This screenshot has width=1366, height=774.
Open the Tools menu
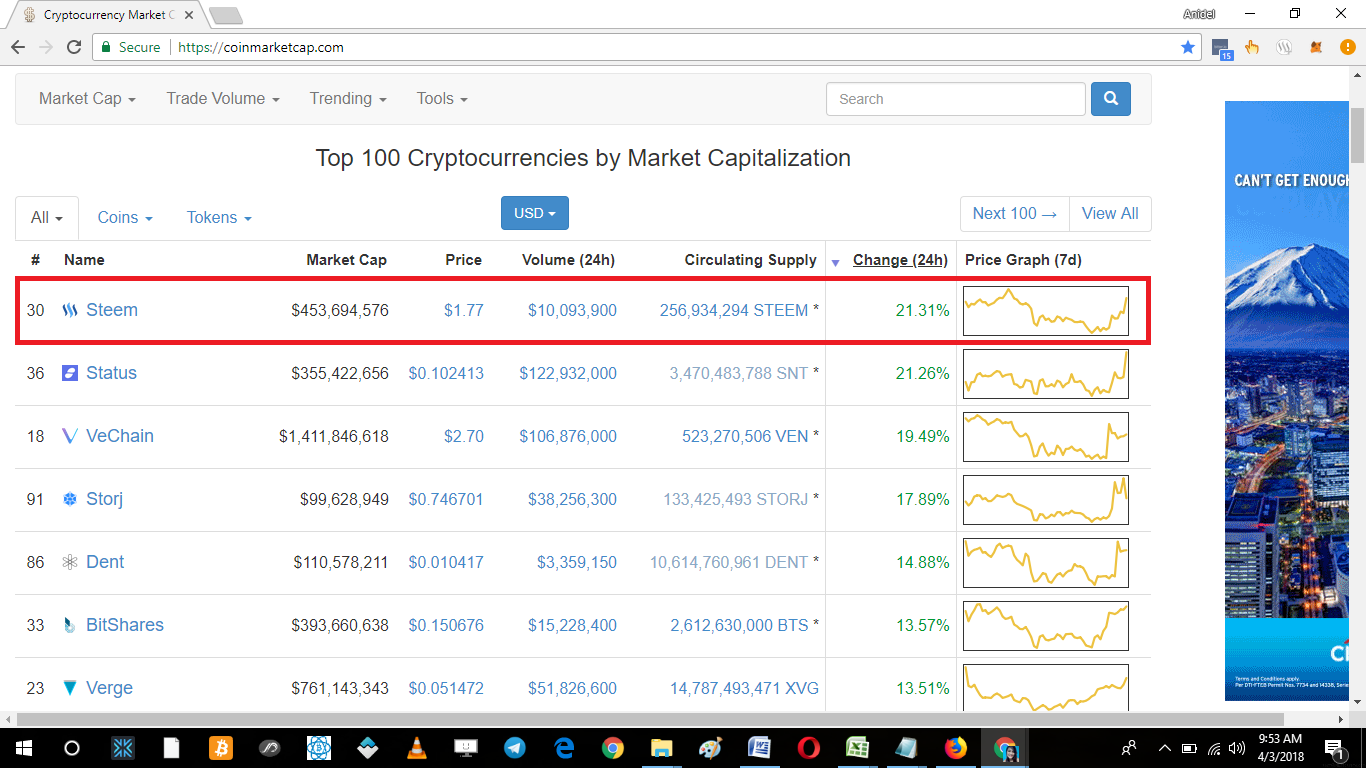coord(441,98)
